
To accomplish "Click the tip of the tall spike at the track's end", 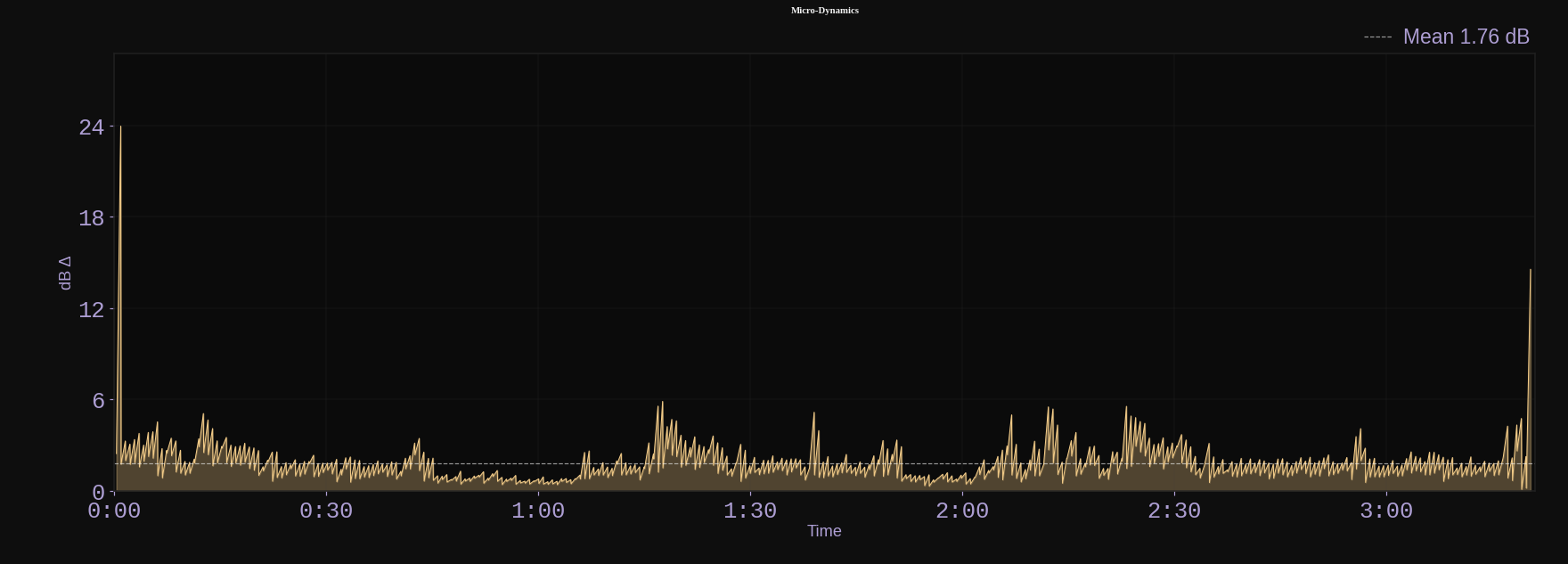I will [x=1531, y=270].
